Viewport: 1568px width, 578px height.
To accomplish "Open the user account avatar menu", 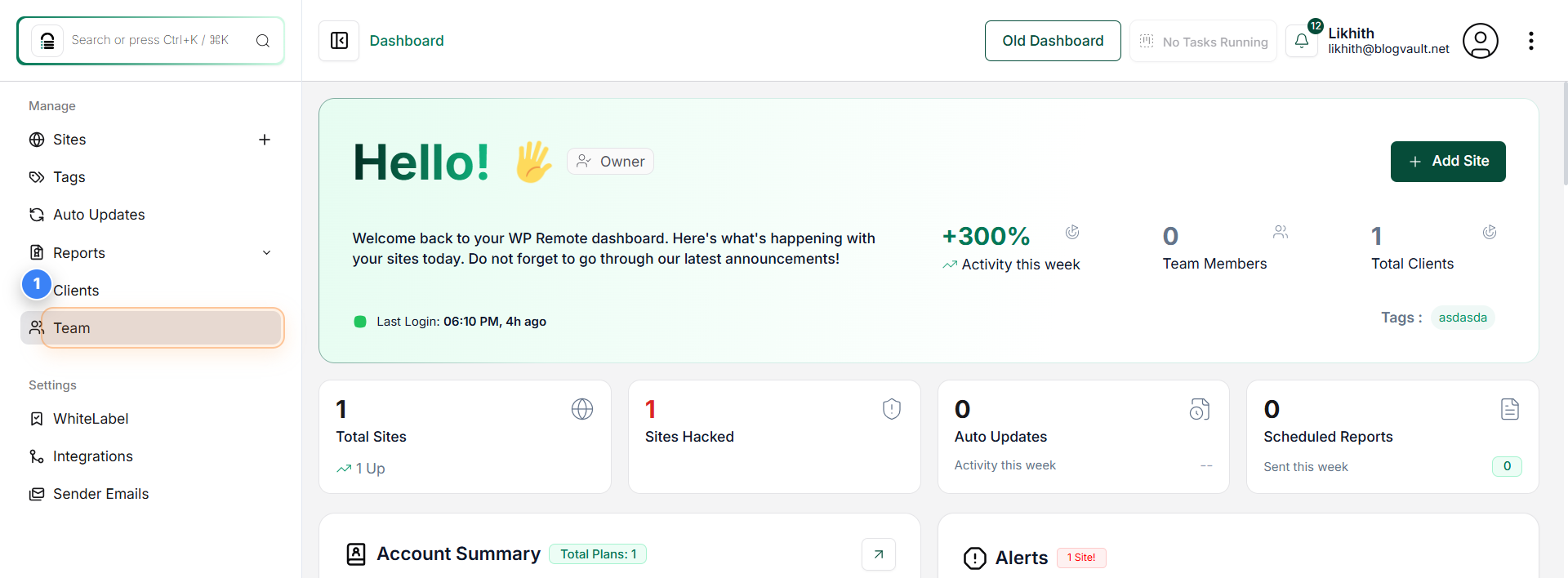I will pos(1480,40).
